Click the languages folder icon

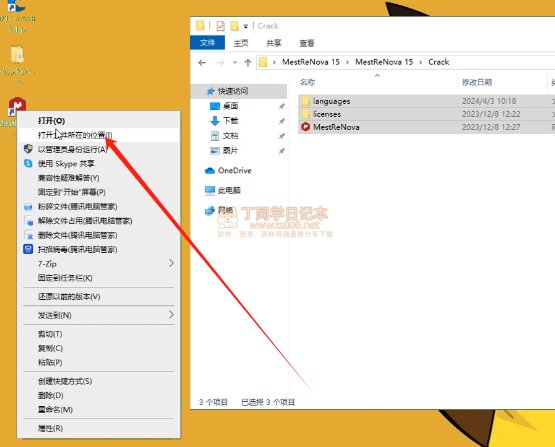pyautogui.click(x=306, y=101)
